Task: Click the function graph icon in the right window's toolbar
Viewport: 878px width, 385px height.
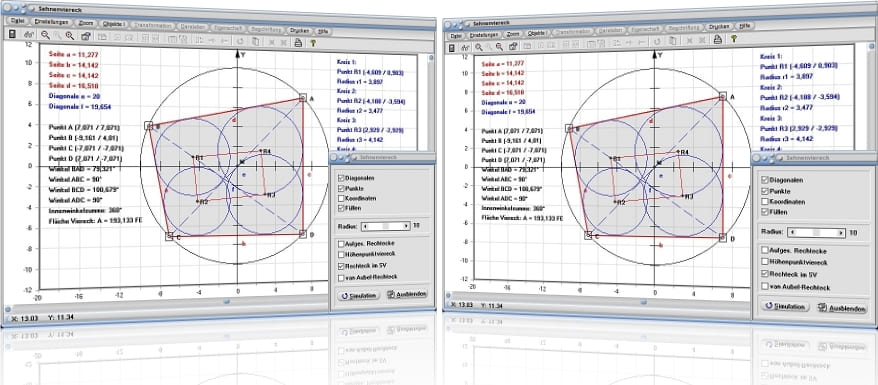Action: (x=465, y=48)
